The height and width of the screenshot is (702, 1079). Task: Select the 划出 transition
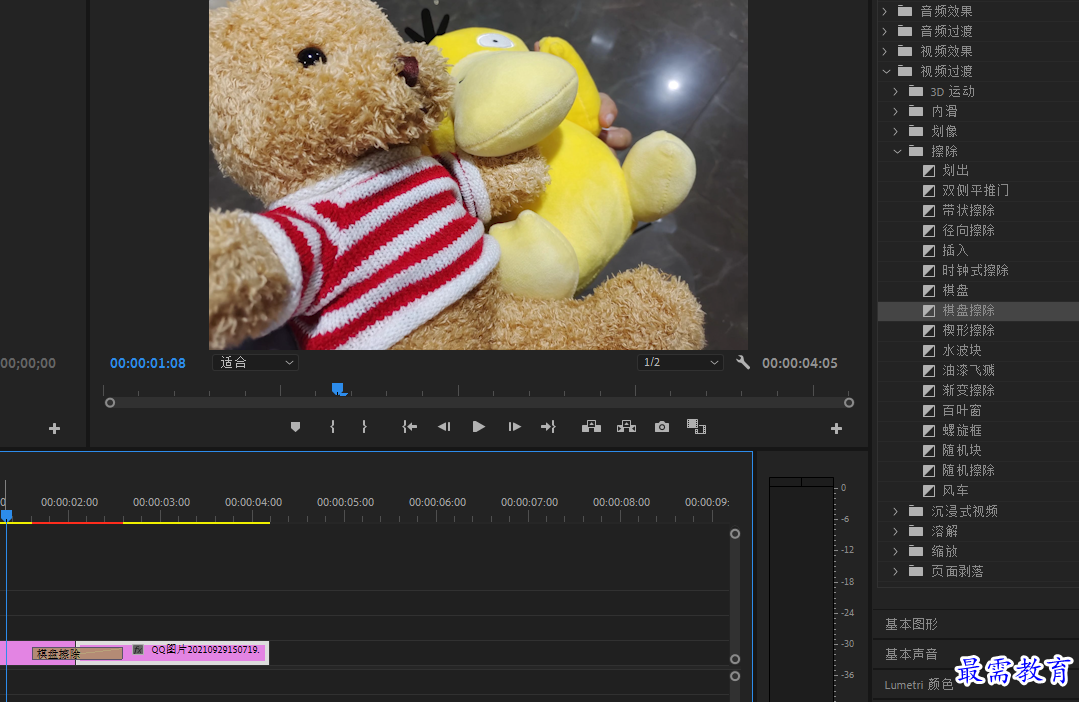[x=955, y=171]
